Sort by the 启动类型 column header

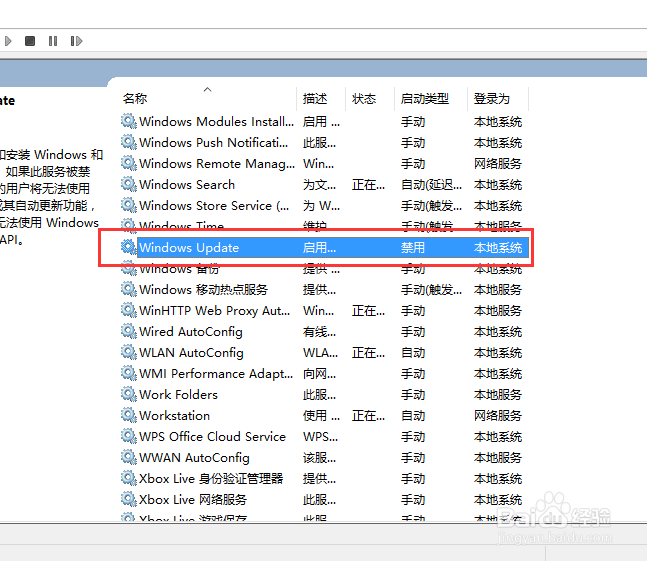tap(425, 99)
